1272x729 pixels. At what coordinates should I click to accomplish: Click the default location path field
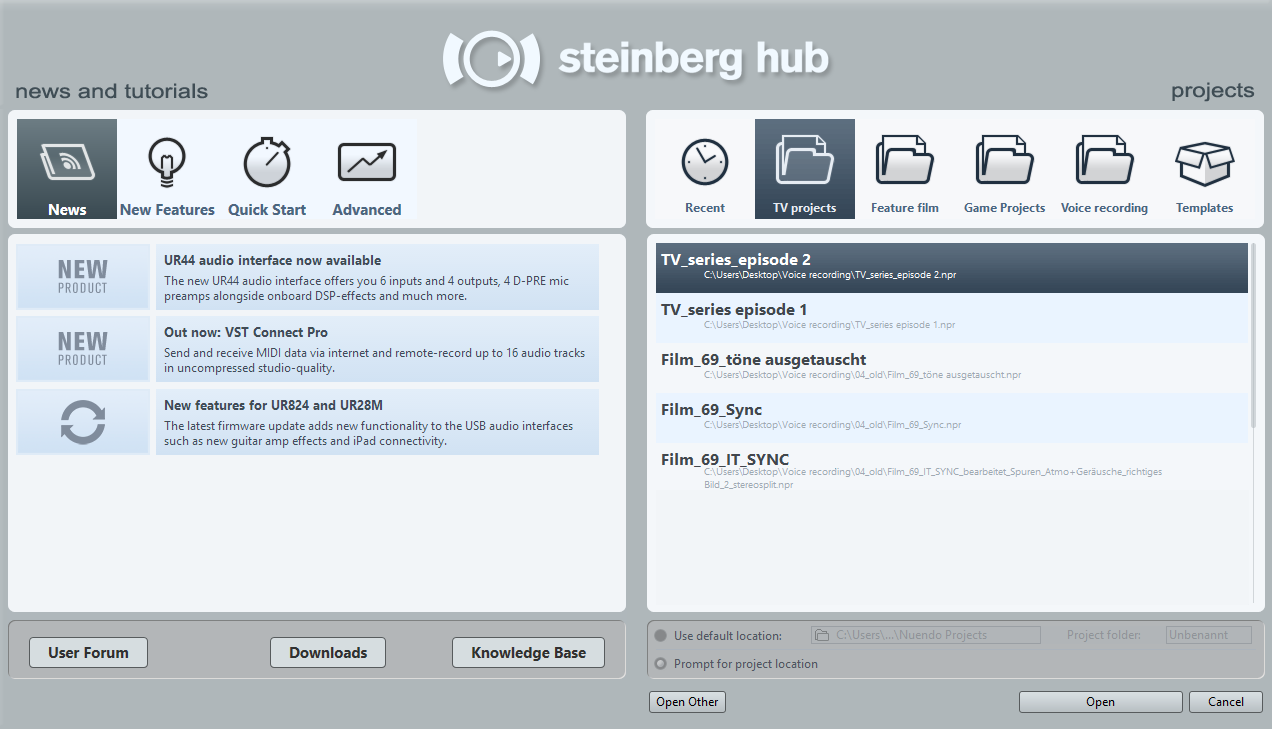pyautogui.click(x=926, y=635)
